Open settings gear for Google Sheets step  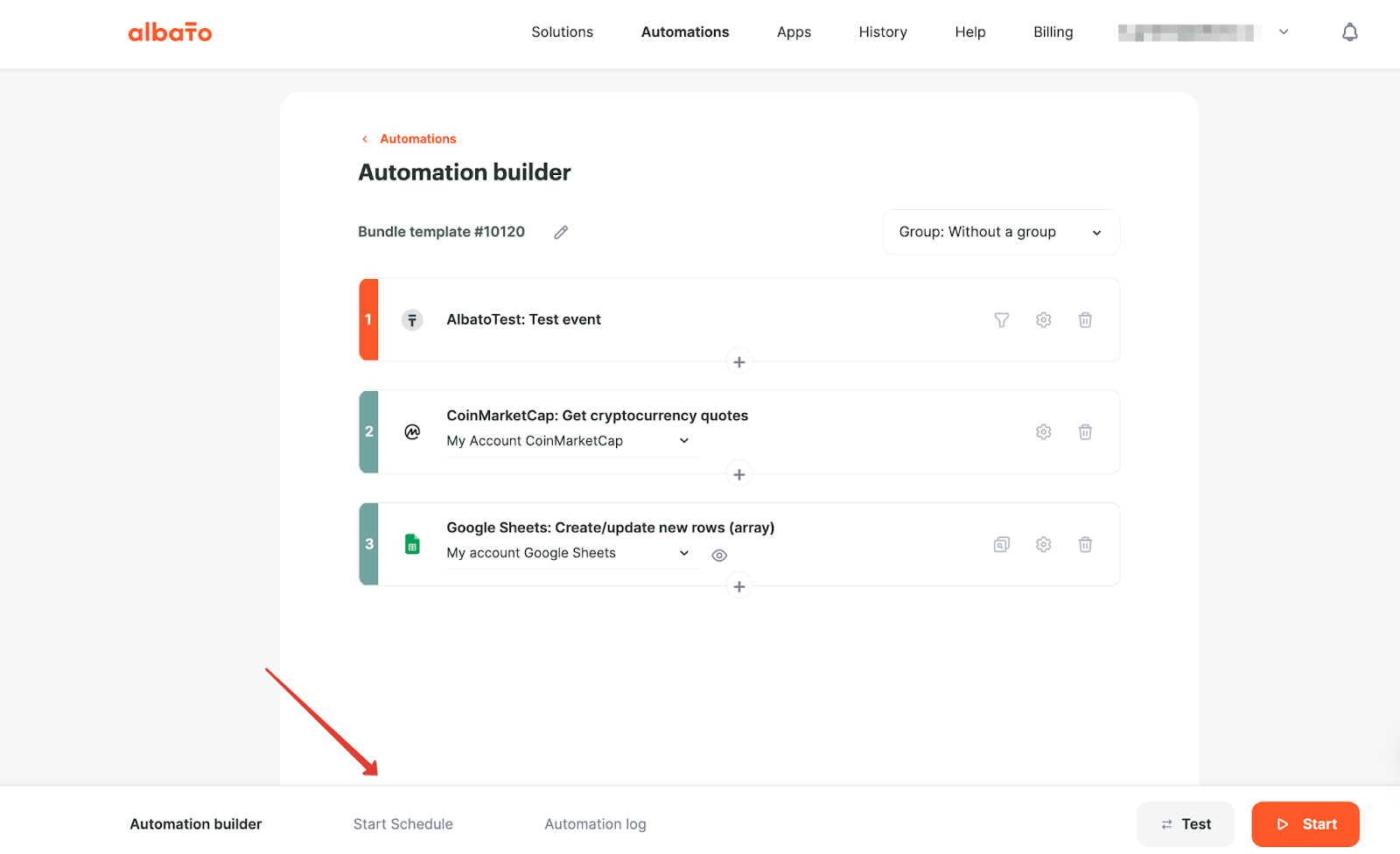point(1044,544)
